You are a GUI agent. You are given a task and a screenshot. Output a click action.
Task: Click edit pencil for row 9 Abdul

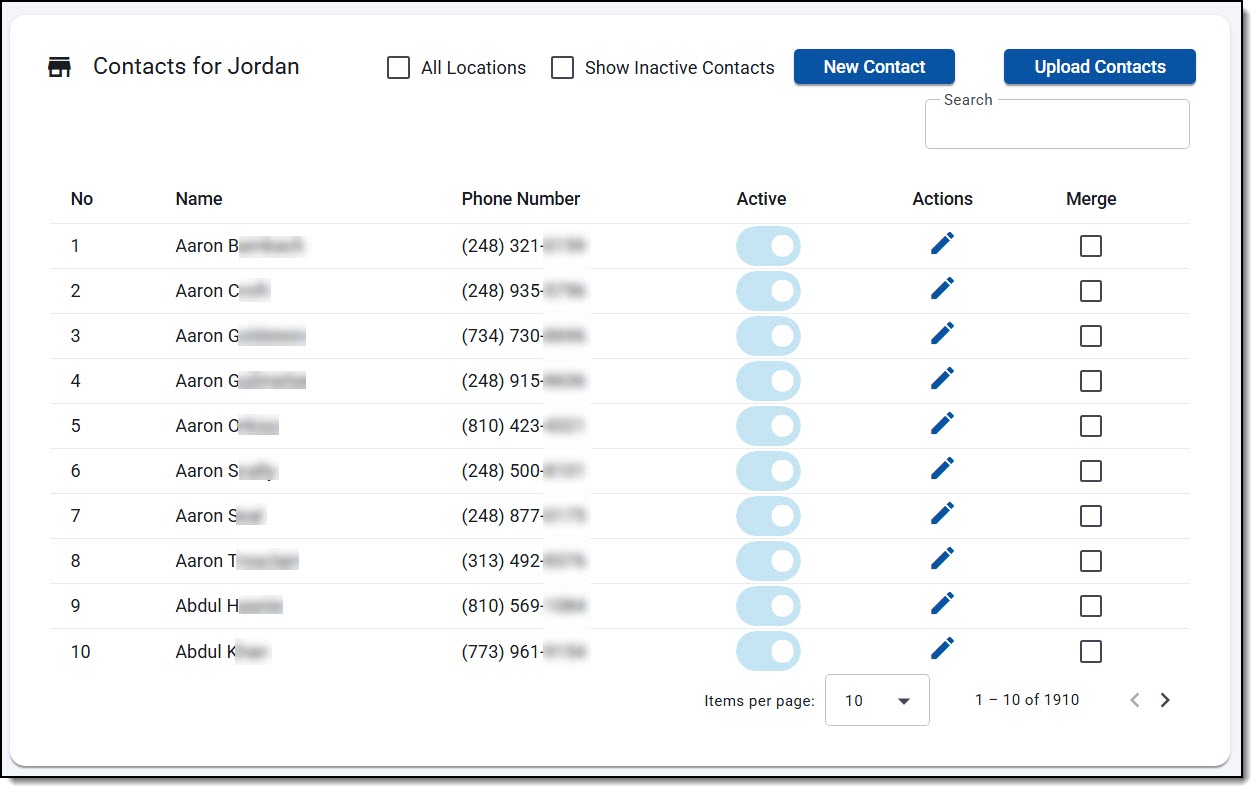942,603
